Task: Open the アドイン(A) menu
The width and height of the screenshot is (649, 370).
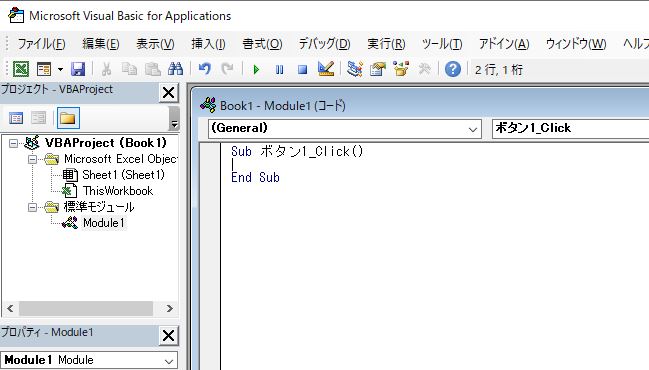Action: click(x=504, y=43)
